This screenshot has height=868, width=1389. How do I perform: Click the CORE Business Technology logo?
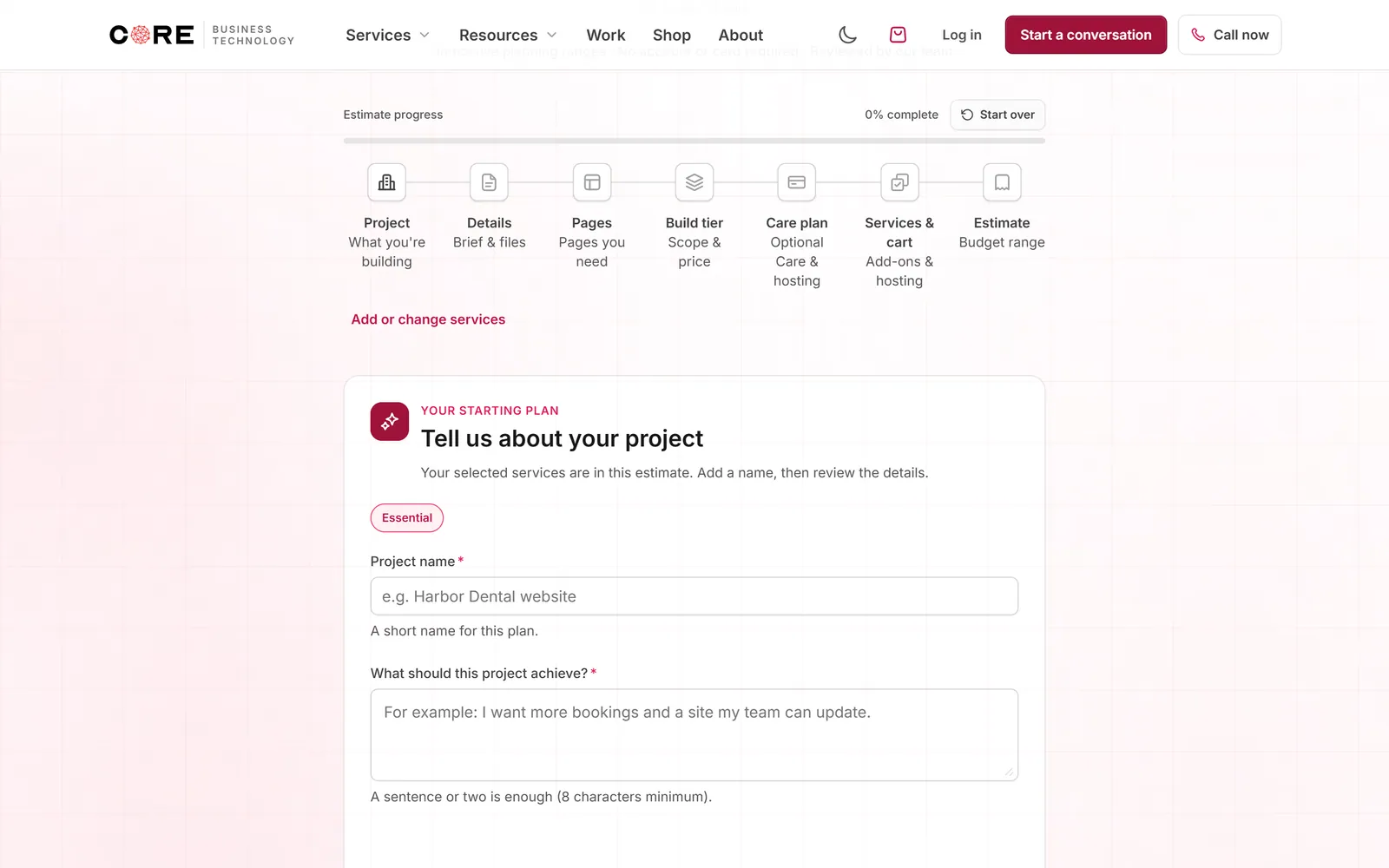pyautogui.click(x=201, y=35)
